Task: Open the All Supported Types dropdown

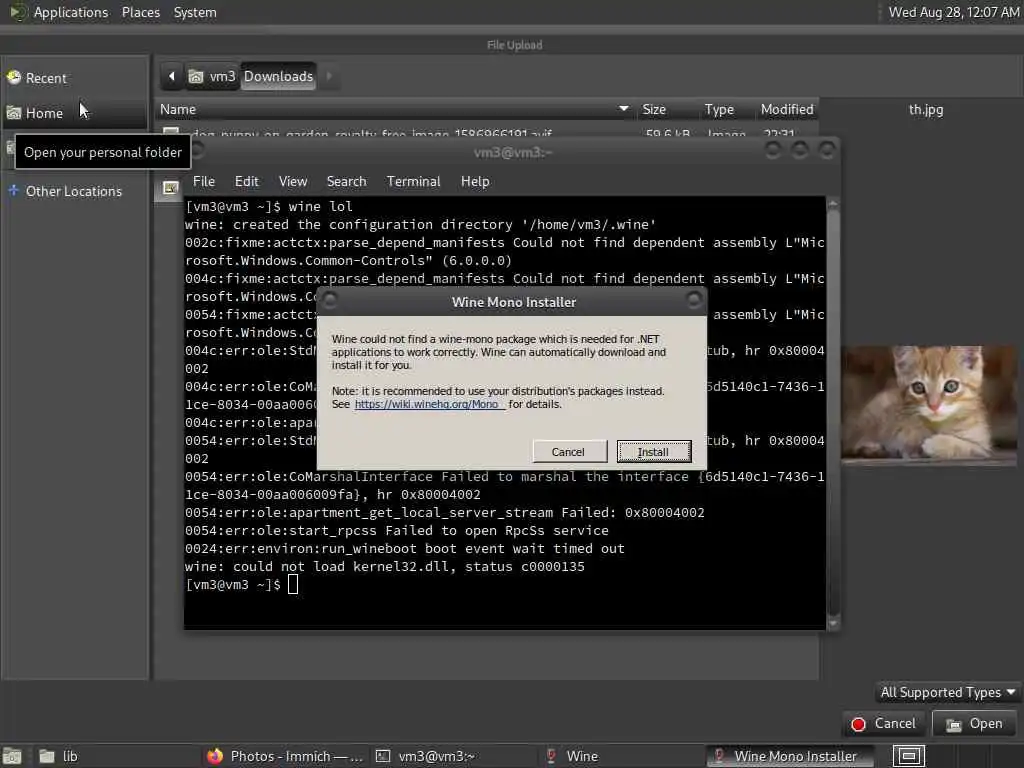Action: pos(947,692)
